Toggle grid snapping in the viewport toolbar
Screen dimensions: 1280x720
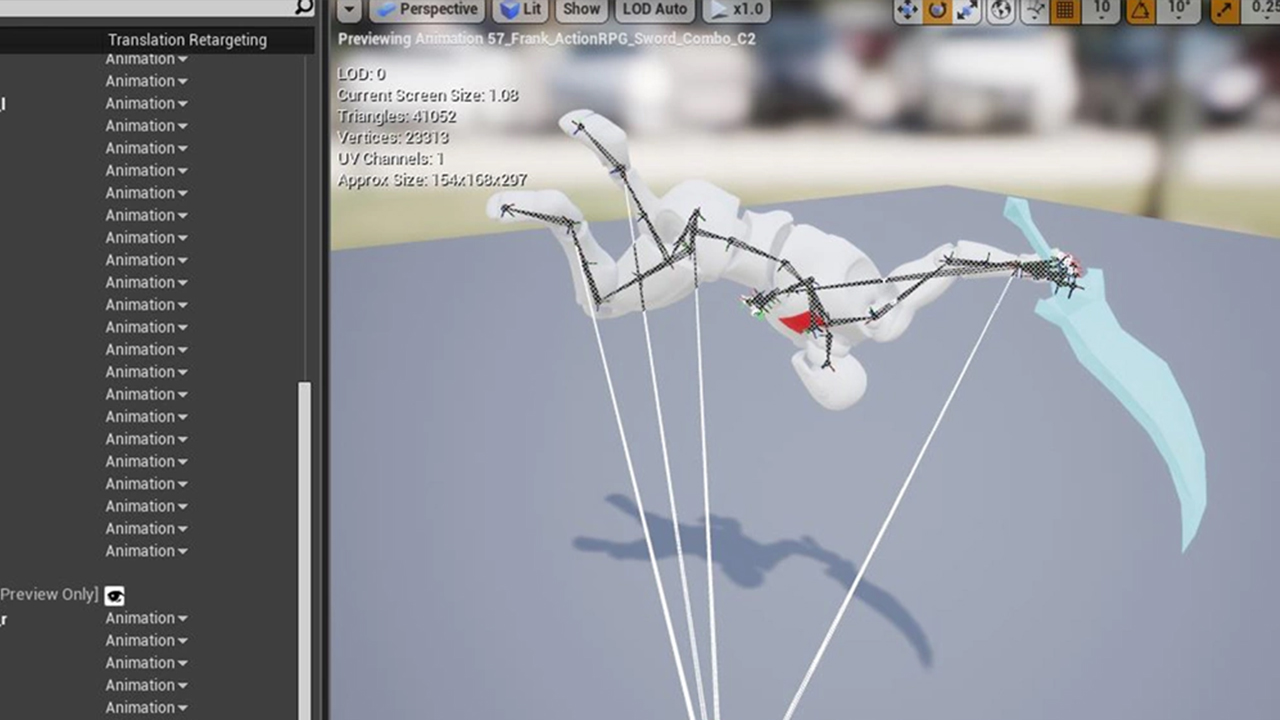click(x=1065, y=10)
